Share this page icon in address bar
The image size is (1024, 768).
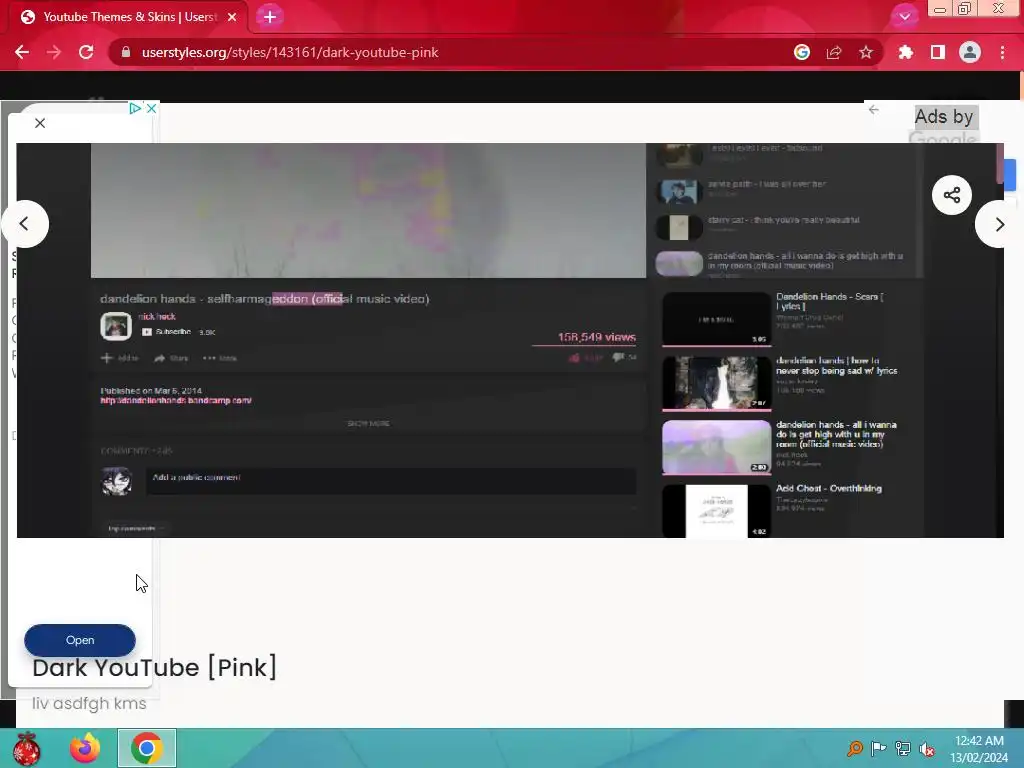[x=834, y=52]
